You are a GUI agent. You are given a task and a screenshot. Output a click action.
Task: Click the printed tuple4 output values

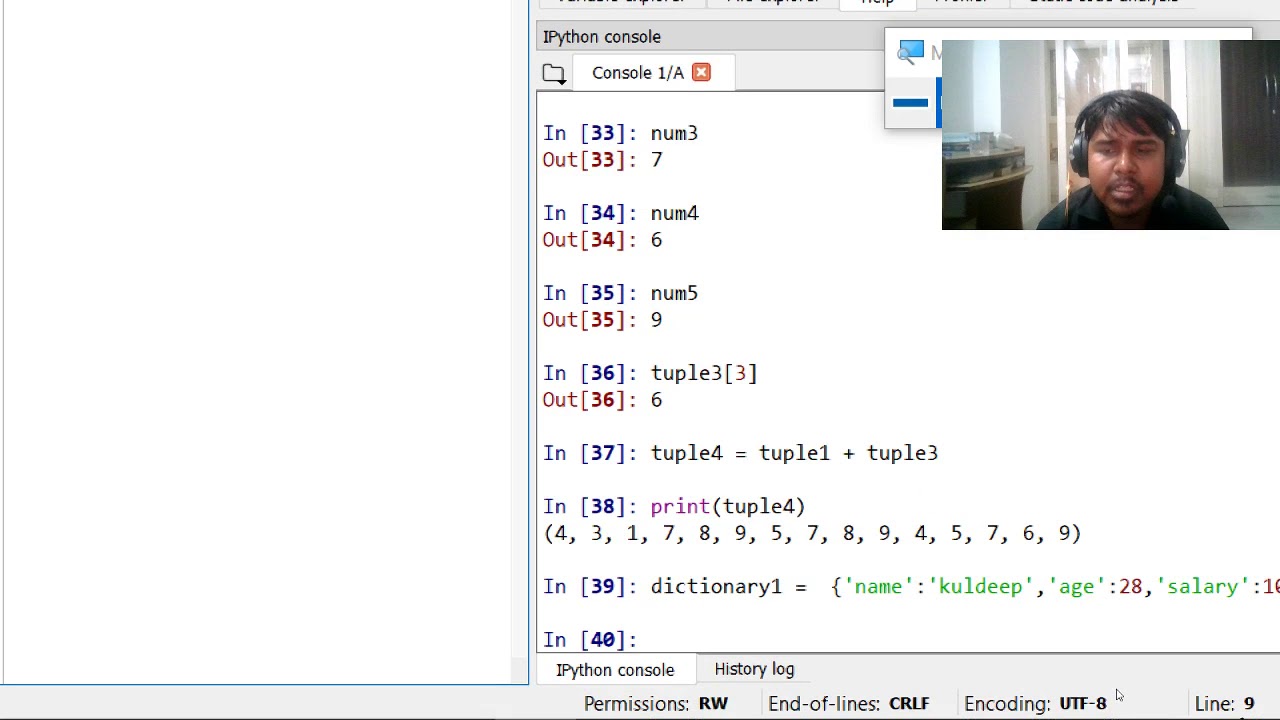pos(812,533)
